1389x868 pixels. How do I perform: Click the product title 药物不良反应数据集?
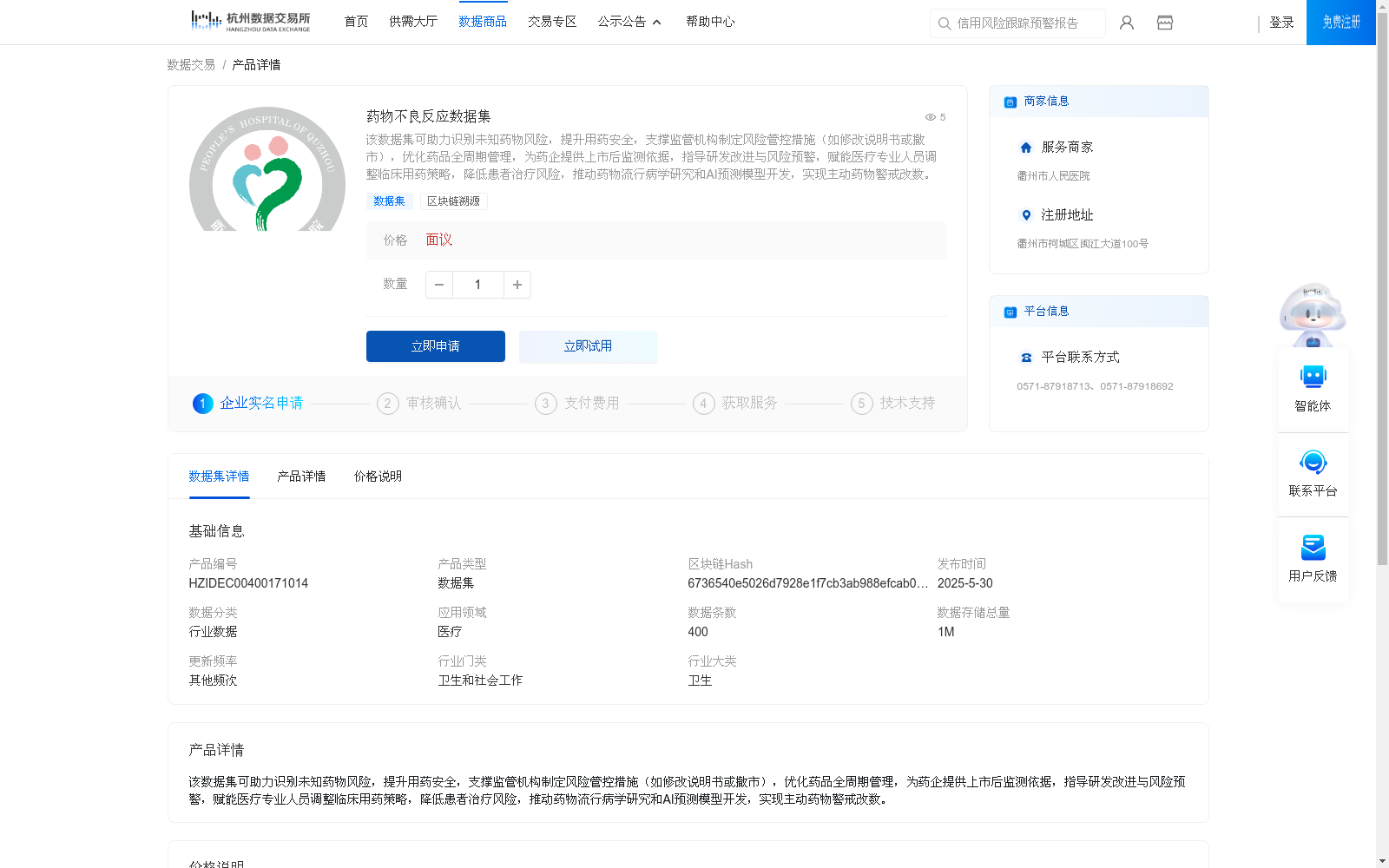[x=429, y=116]
